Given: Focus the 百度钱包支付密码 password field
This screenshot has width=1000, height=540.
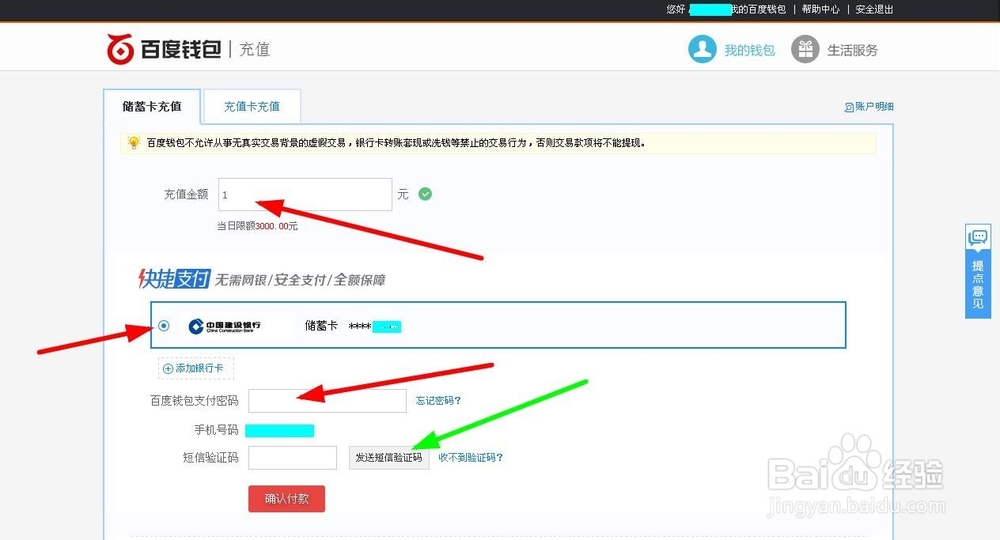Looking at the screenshot, I should click(x=328, y=400).
